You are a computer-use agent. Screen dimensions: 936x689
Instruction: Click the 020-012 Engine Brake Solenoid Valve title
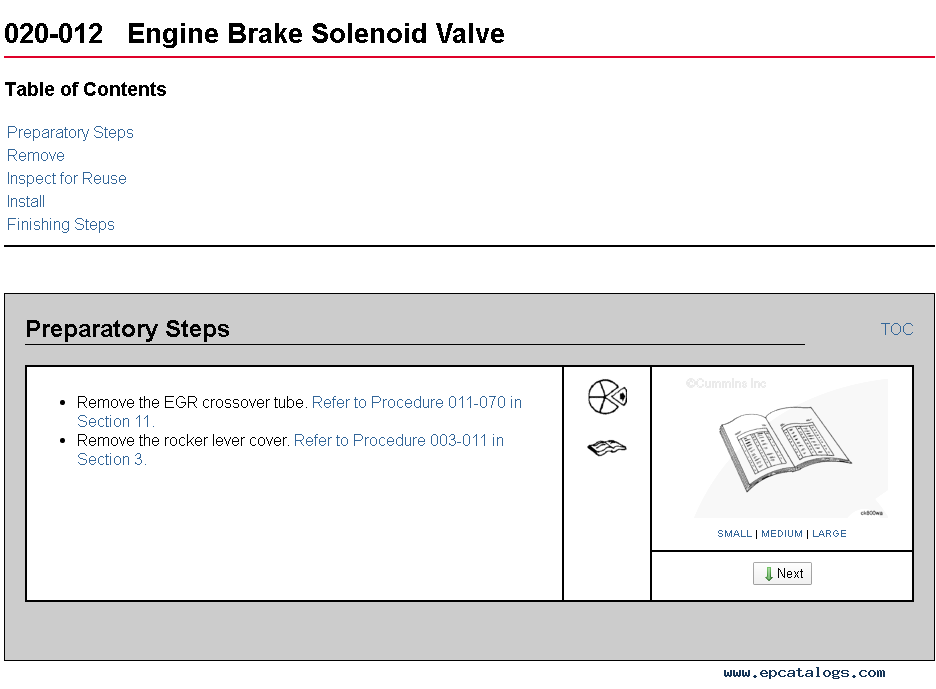tap(254, 33)
